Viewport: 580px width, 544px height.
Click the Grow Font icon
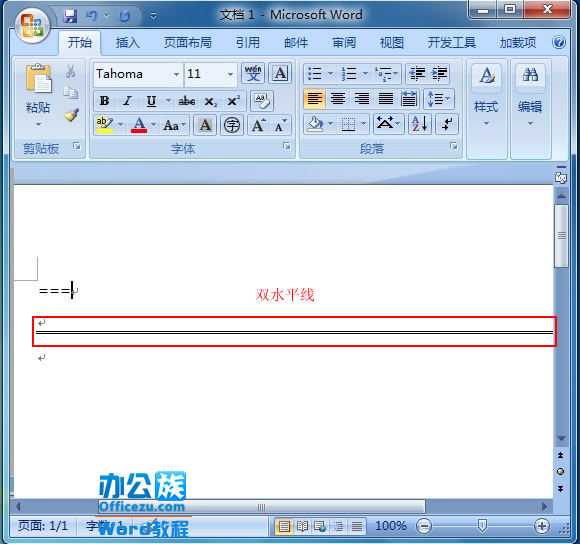[259, 125]
